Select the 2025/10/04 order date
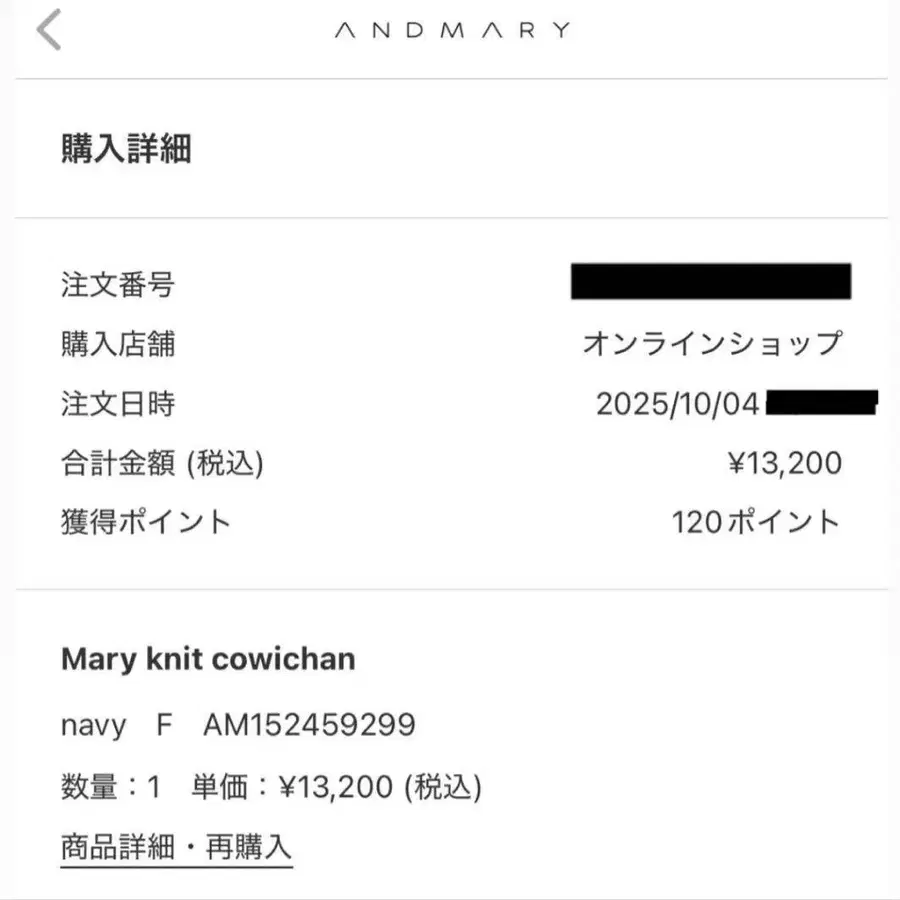This screenshot has height=900, width=900. tap(678, 404)
